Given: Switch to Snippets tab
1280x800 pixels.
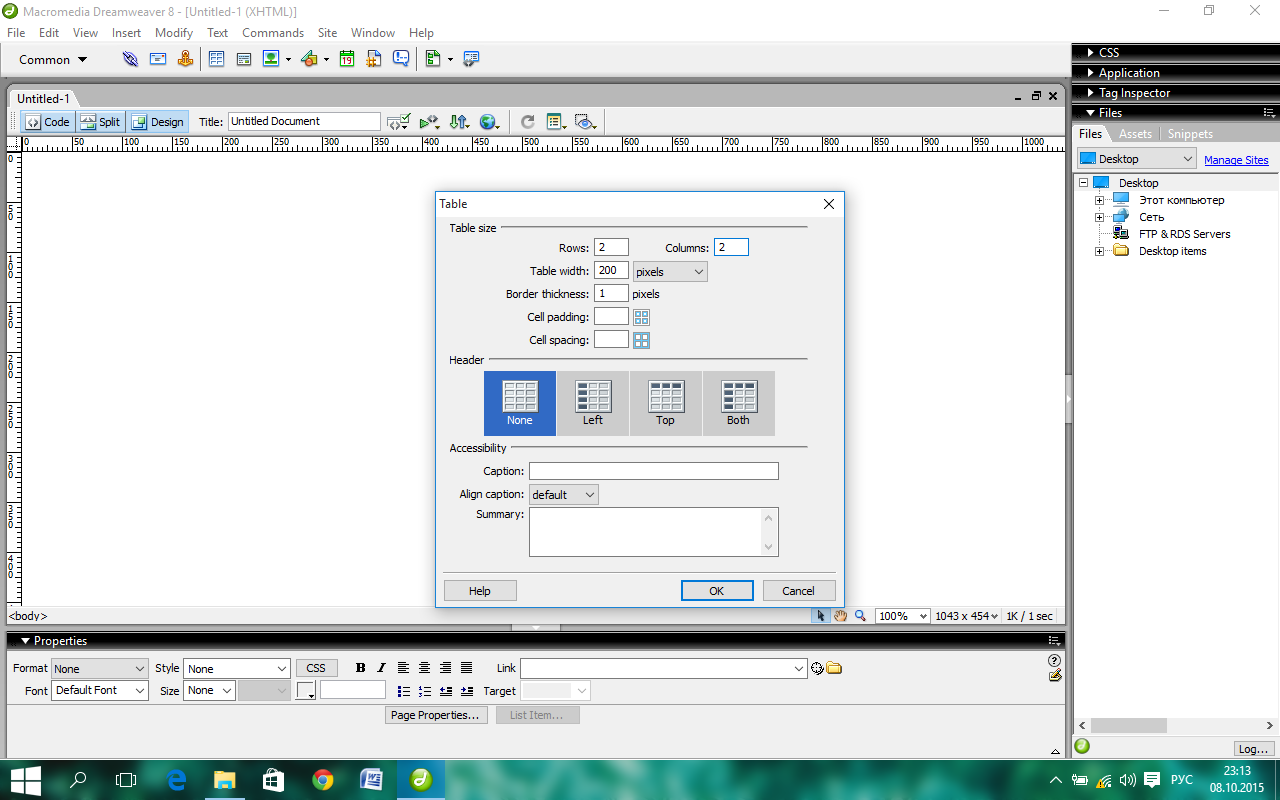Looking at the screenshot, I should click(1190, 134).
